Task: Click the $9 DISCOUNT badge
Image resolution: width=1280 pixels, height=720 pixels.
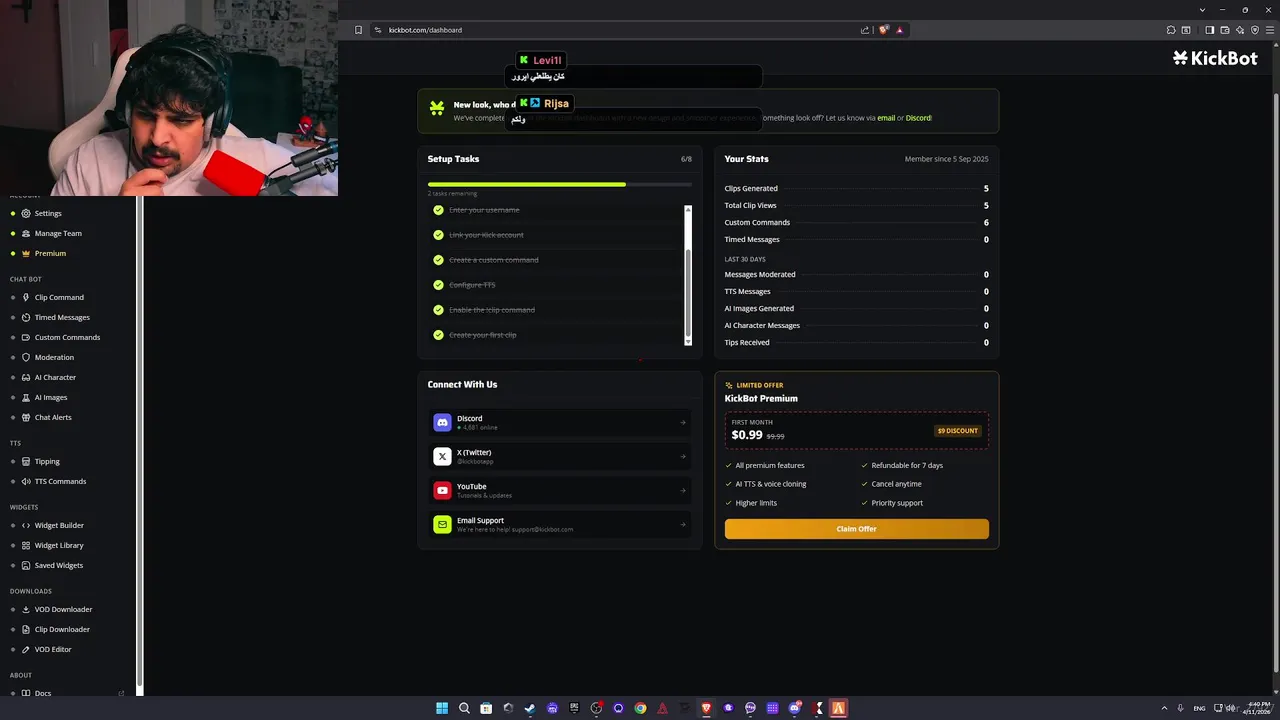Action: click(958, 431)
